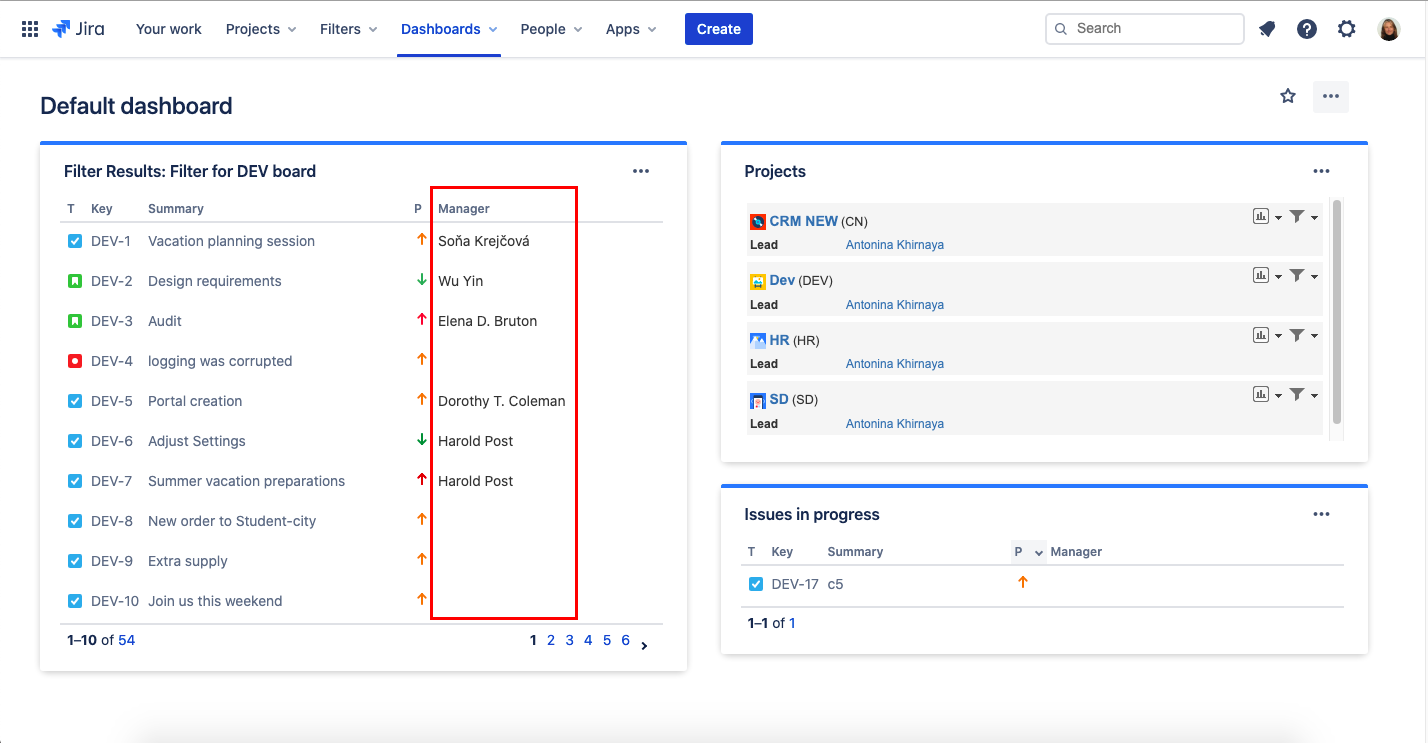Viewport: 1428px width, 743px height.
Task: Open the settings gear icon
Action: pyautogui.click(x=1347, y=29)
